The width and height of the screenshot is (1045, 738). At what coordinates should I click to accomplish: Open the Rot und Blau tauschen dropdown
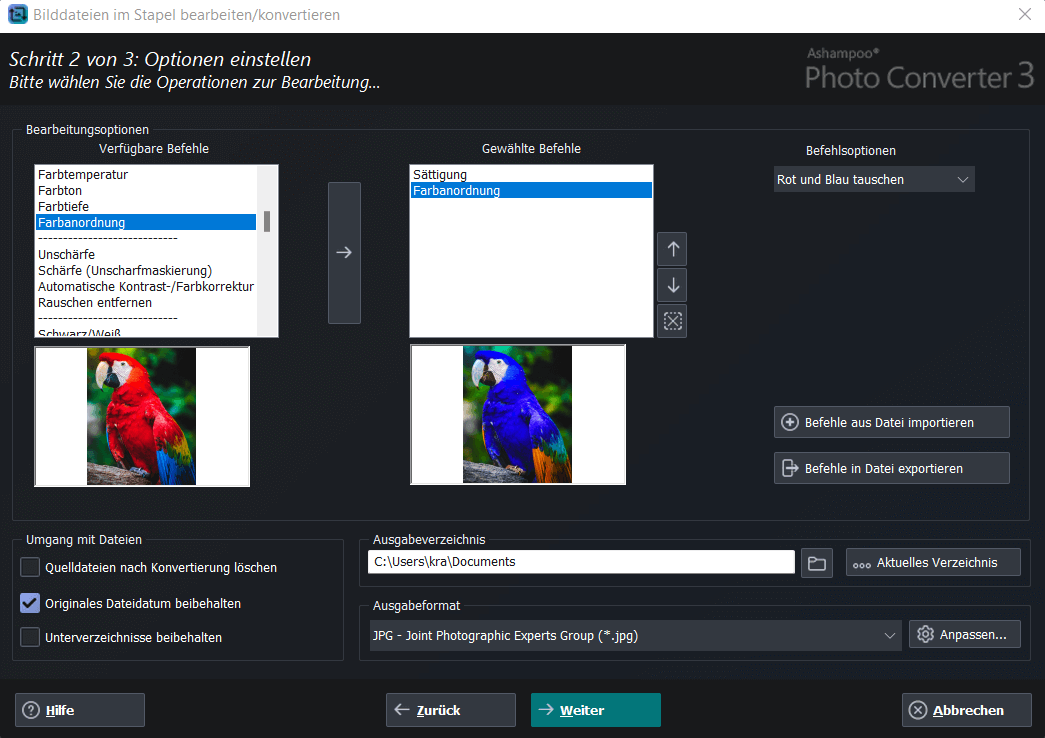(x=873, y=180)
